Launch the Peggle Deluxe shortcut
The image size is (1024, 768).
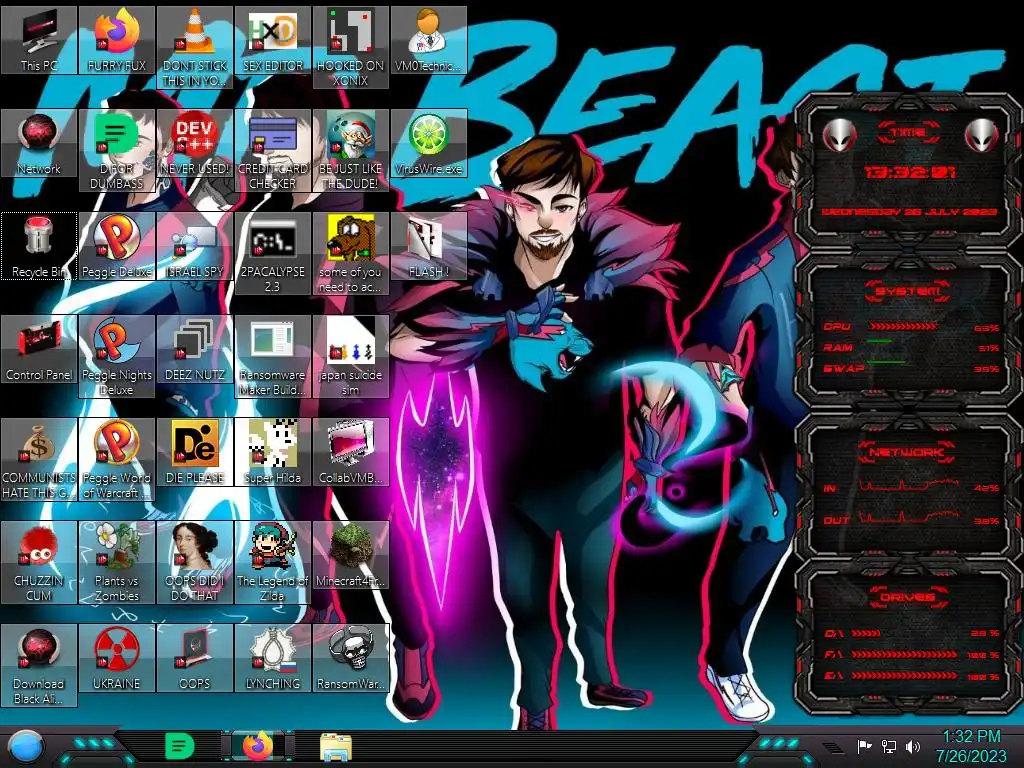pyautogui.click(x=117, y=246)
